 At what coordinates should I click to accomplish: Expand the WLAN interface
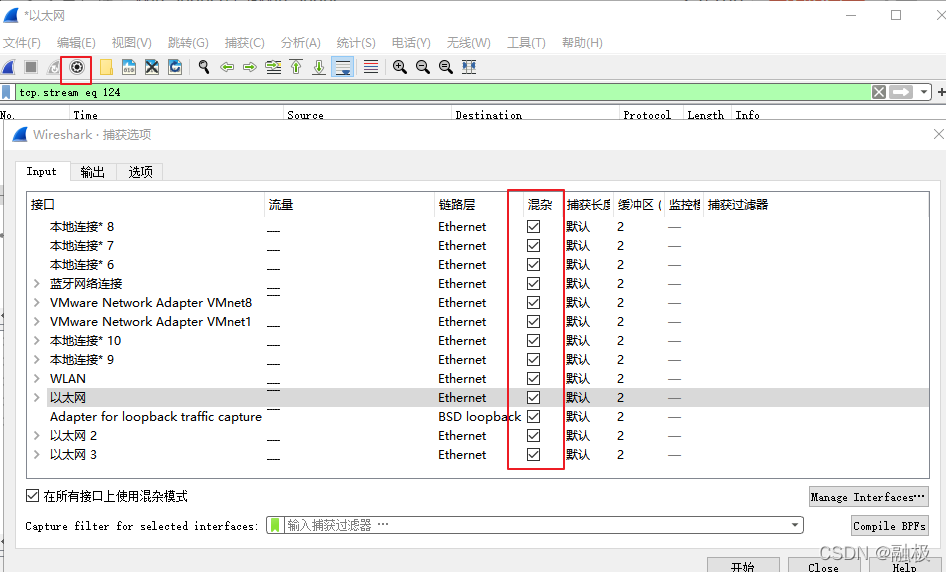point(37,379)
